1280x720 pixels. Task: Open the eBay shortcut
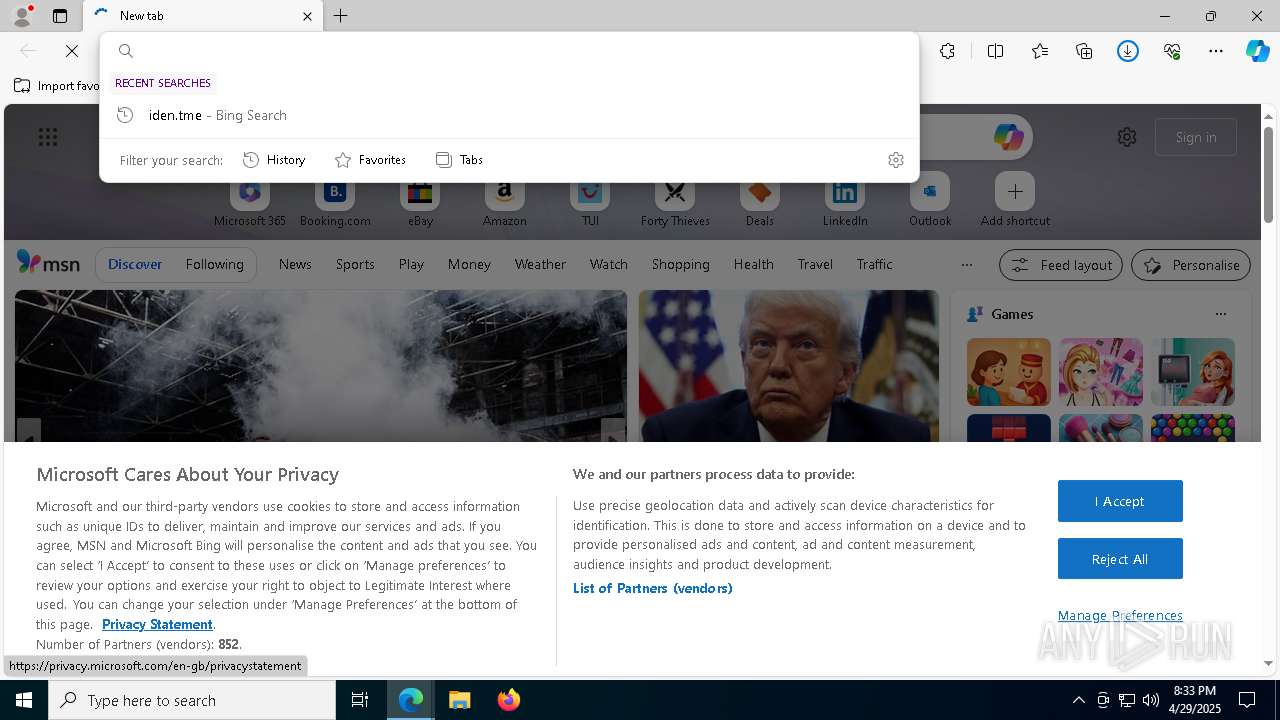[420, 203]
